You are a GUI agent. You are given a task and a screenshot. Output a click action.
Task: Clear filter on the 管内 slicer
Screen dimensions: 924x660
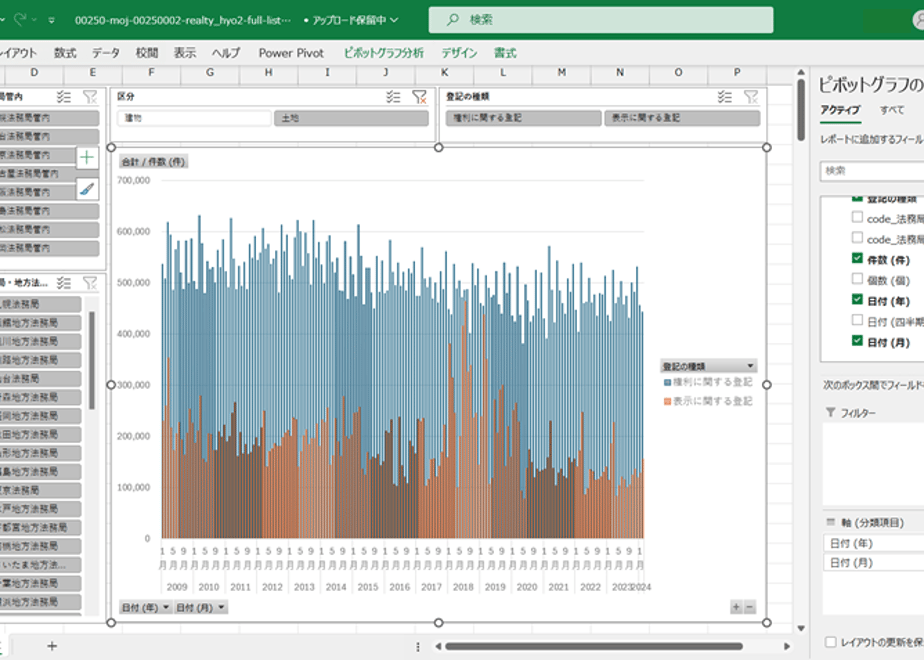tap(90, 97)
